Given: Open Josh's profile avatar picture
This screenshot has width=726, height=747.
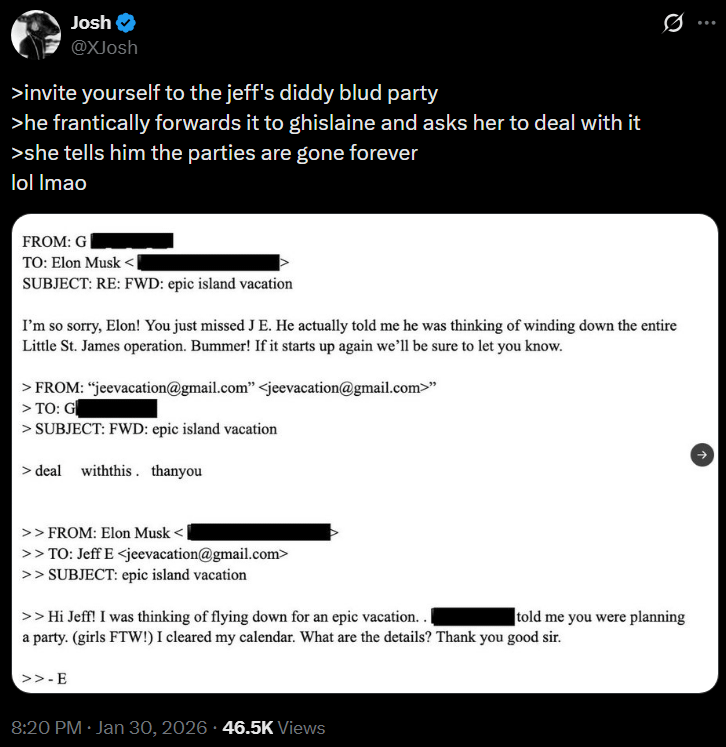Looking at the screenshot, I should 36,35.
